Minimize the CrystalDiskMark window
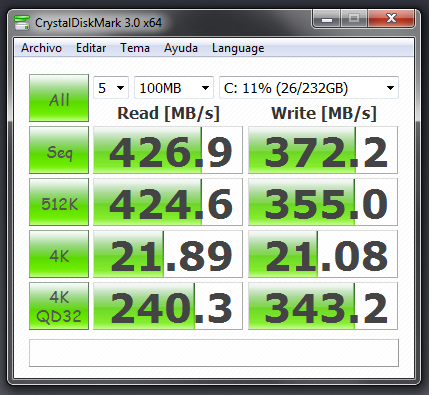Viewport: 429px width, 395px height. [327, 19]
